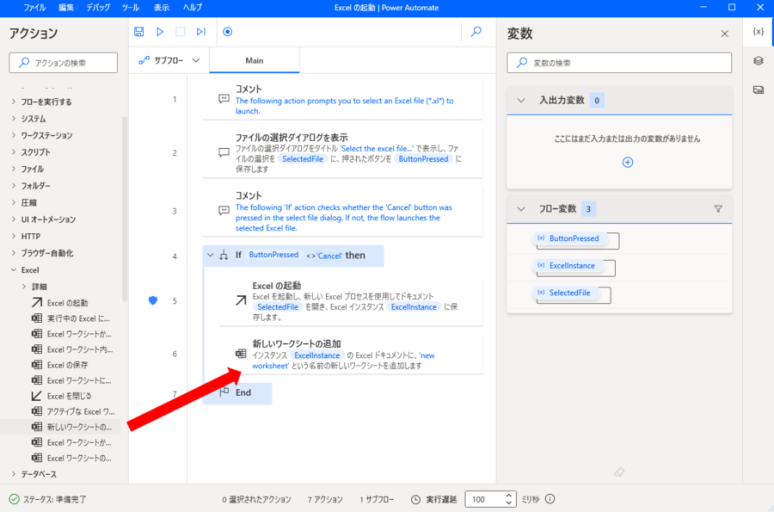Open the ファイル menu
This screenshot has height=512, width=774.
coord(35,7)
